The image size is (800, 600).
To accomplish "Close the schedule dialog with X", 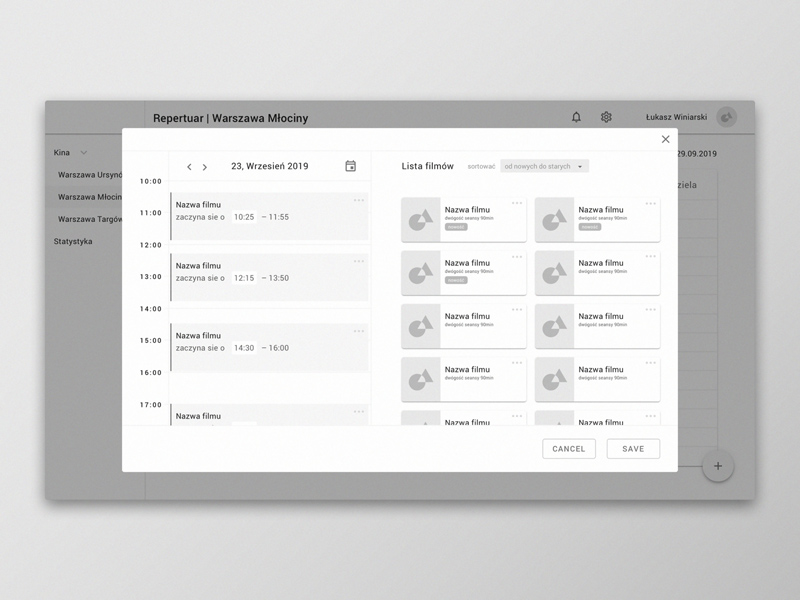I will tap(665, 139).
